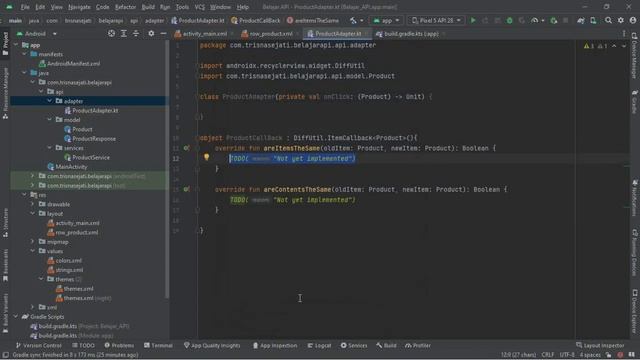The image size is (640, 360).
Task: Collapse the manifests folder
Action: (24, 54)
